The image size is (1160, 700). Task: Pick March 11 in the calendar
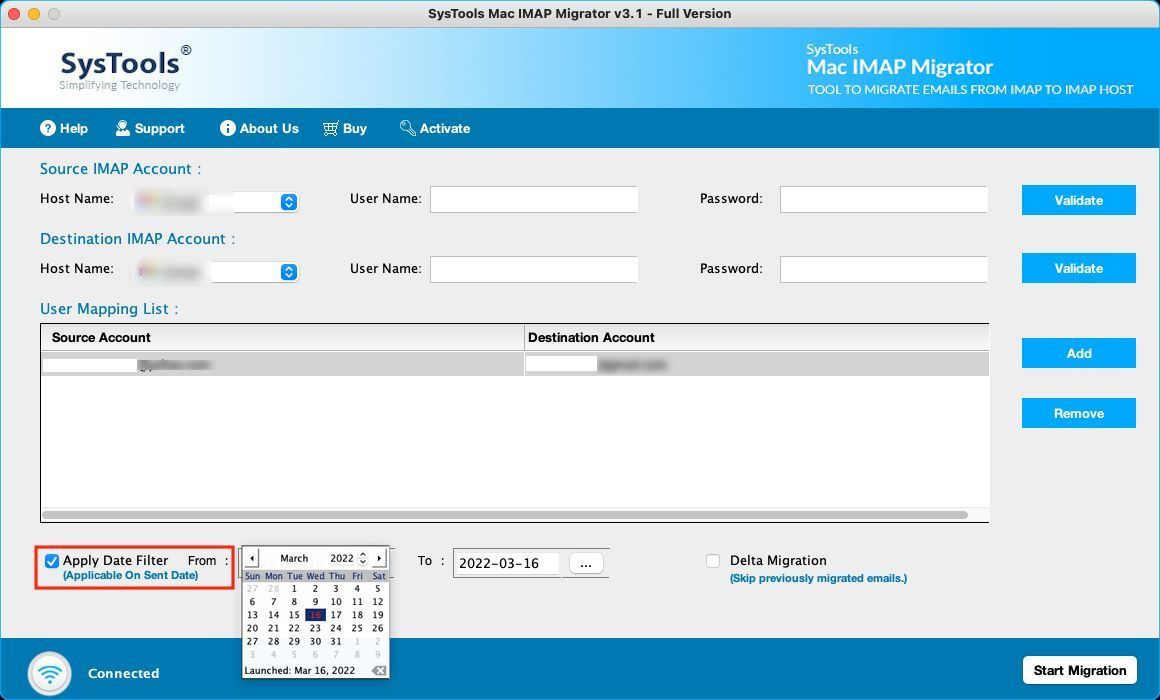357,602
